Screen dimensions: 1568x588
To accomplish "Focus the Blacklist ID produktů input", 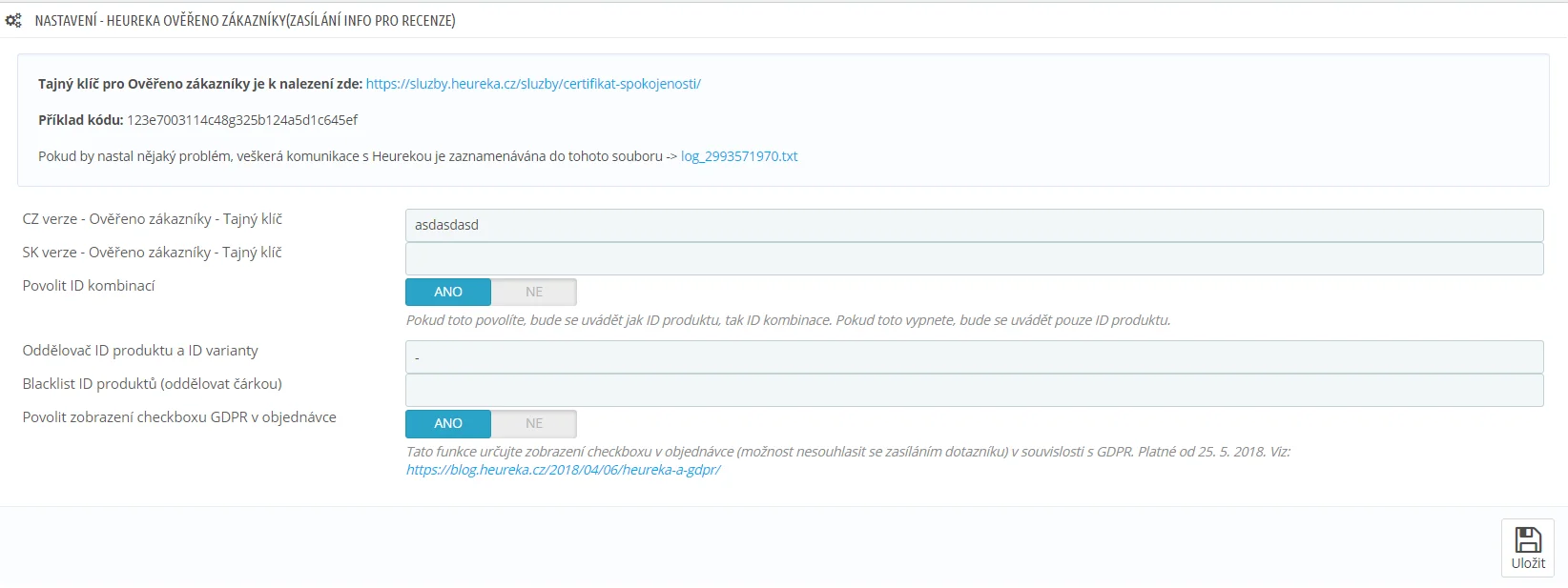I will 974,391.
